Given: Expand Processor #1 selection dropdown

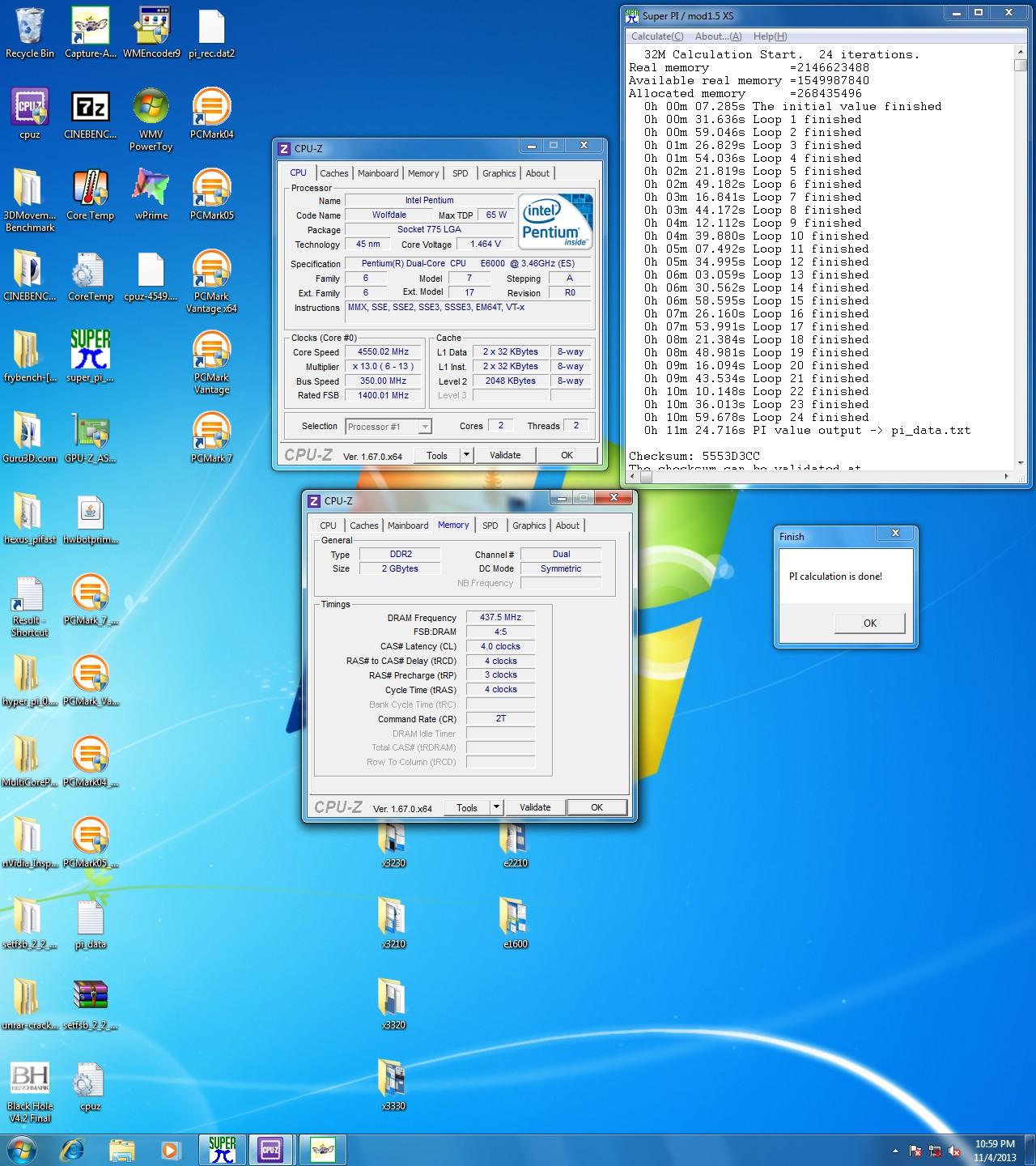Looking at the screenshot, I should (x=425, y=427).
